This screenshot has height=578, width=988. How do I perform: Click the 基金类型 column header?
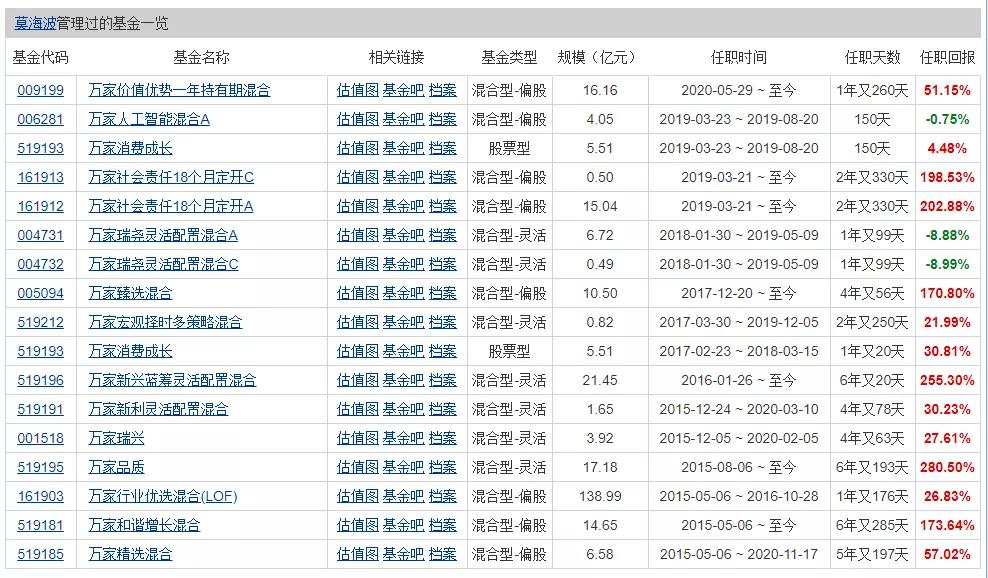(509, 57)
